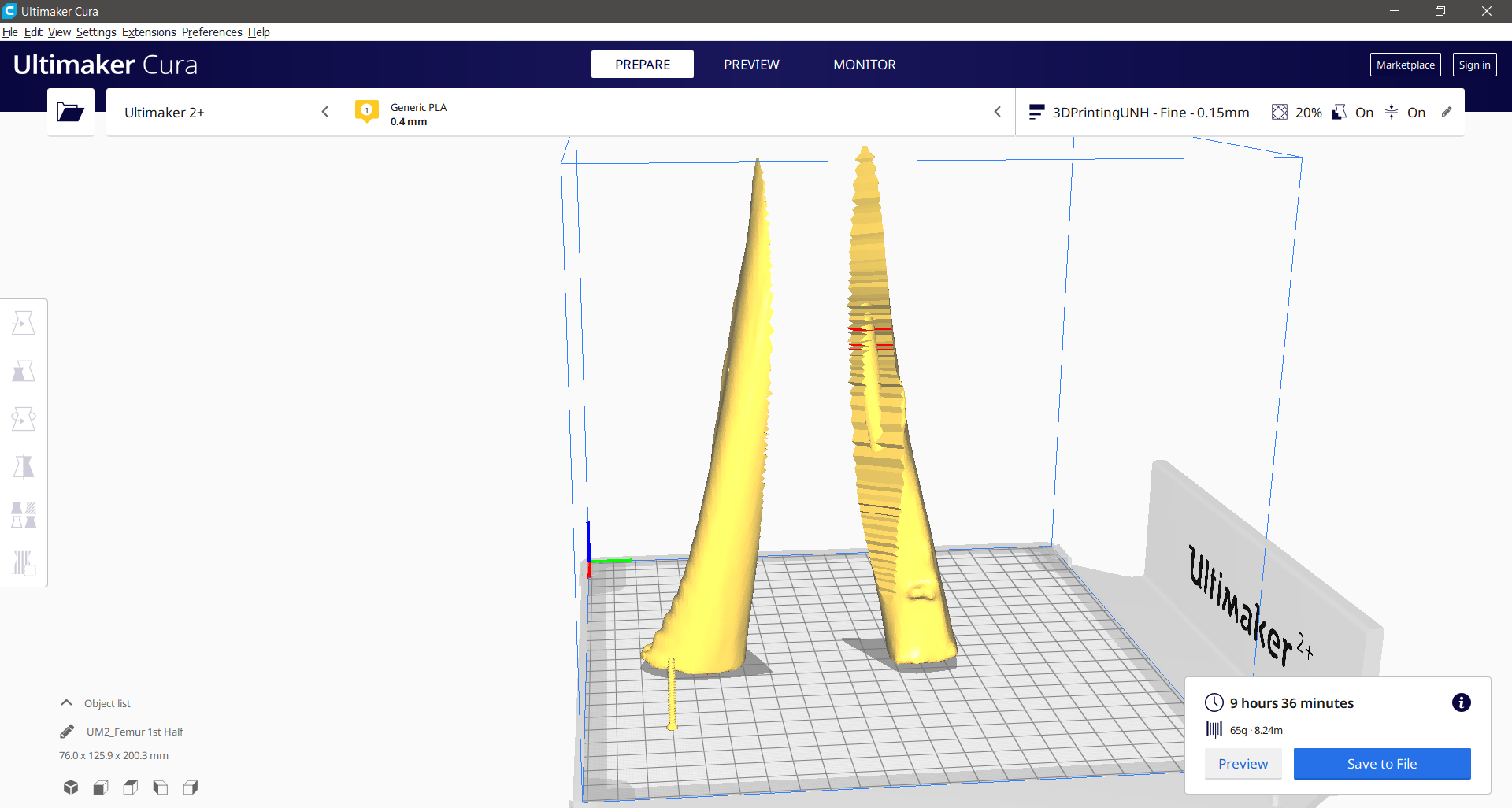Switch to the PREPARE stage

tap(643, 65)
